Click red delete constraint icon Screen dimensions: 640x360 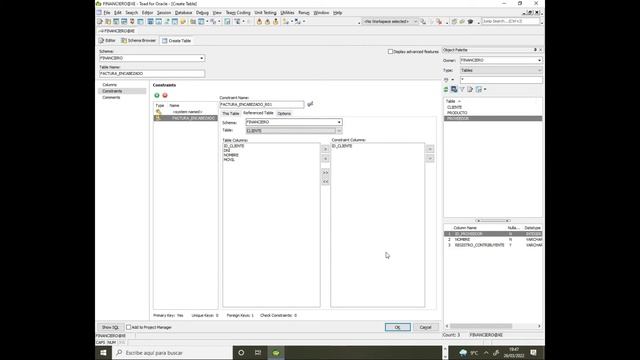(x=165, y=95)
